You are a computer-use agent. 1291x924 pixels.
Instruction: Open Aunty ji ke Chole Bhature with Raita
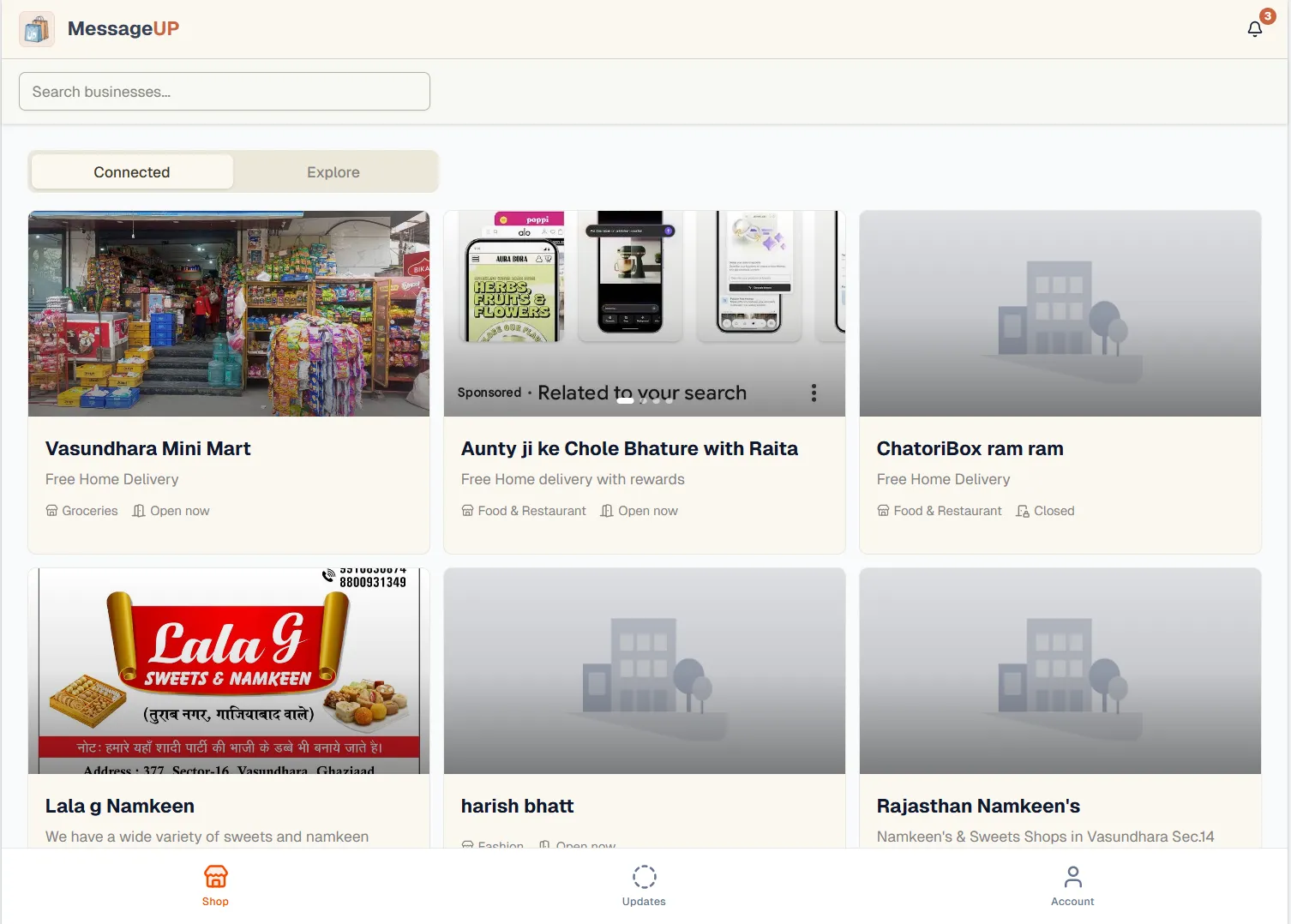click(629, 448)
